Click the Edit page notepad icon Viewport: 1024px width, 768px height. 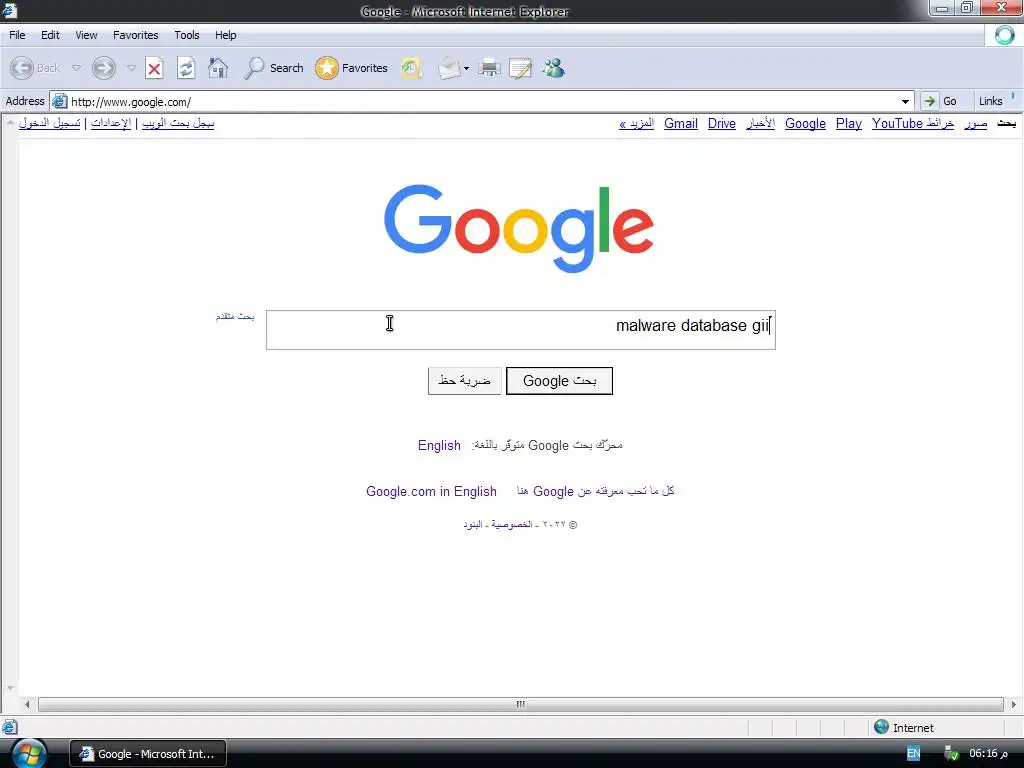coord(520,68)
